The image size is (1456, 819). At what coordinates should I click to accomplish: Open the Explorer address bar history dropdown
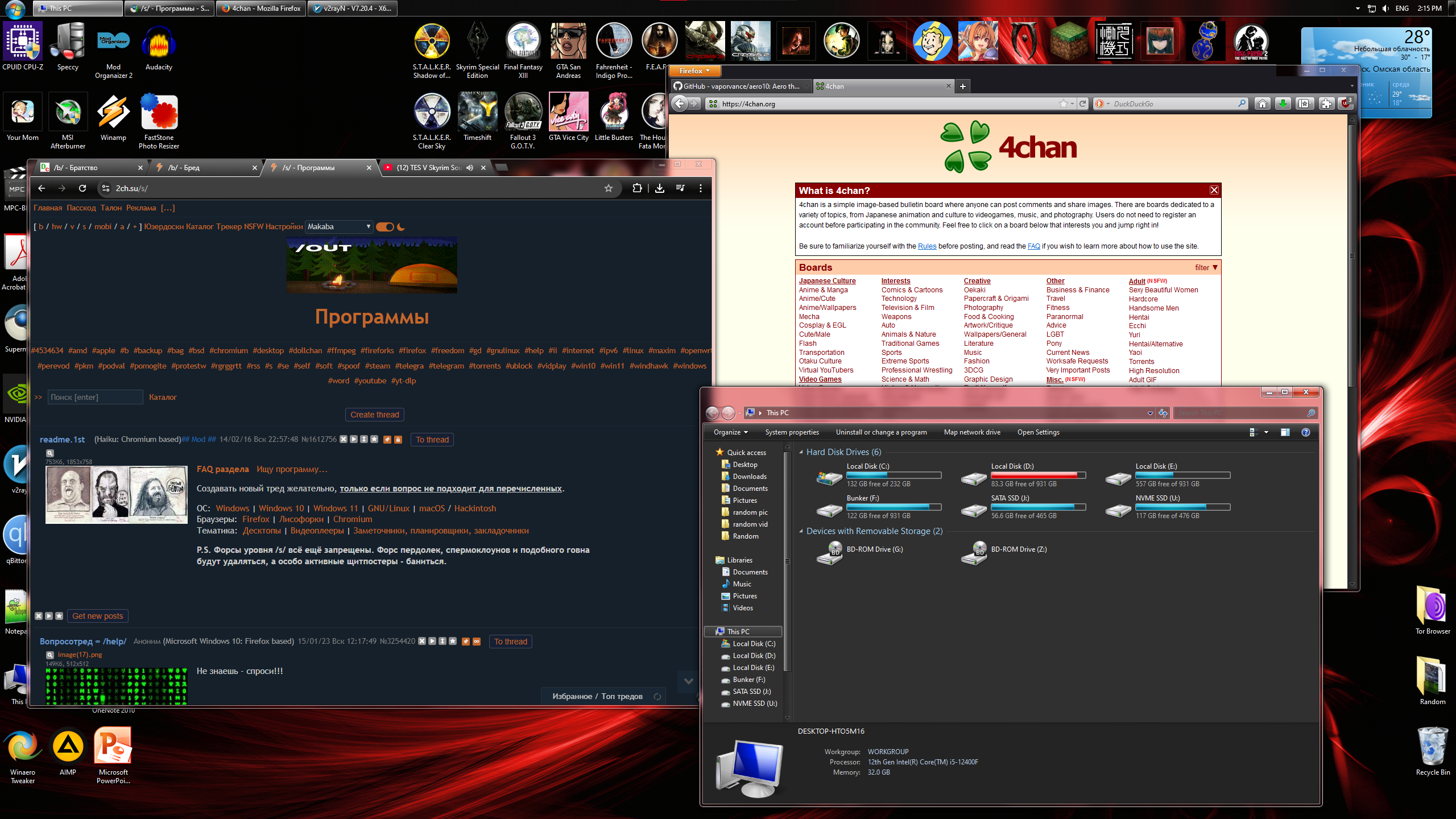tap(1150, 413)
